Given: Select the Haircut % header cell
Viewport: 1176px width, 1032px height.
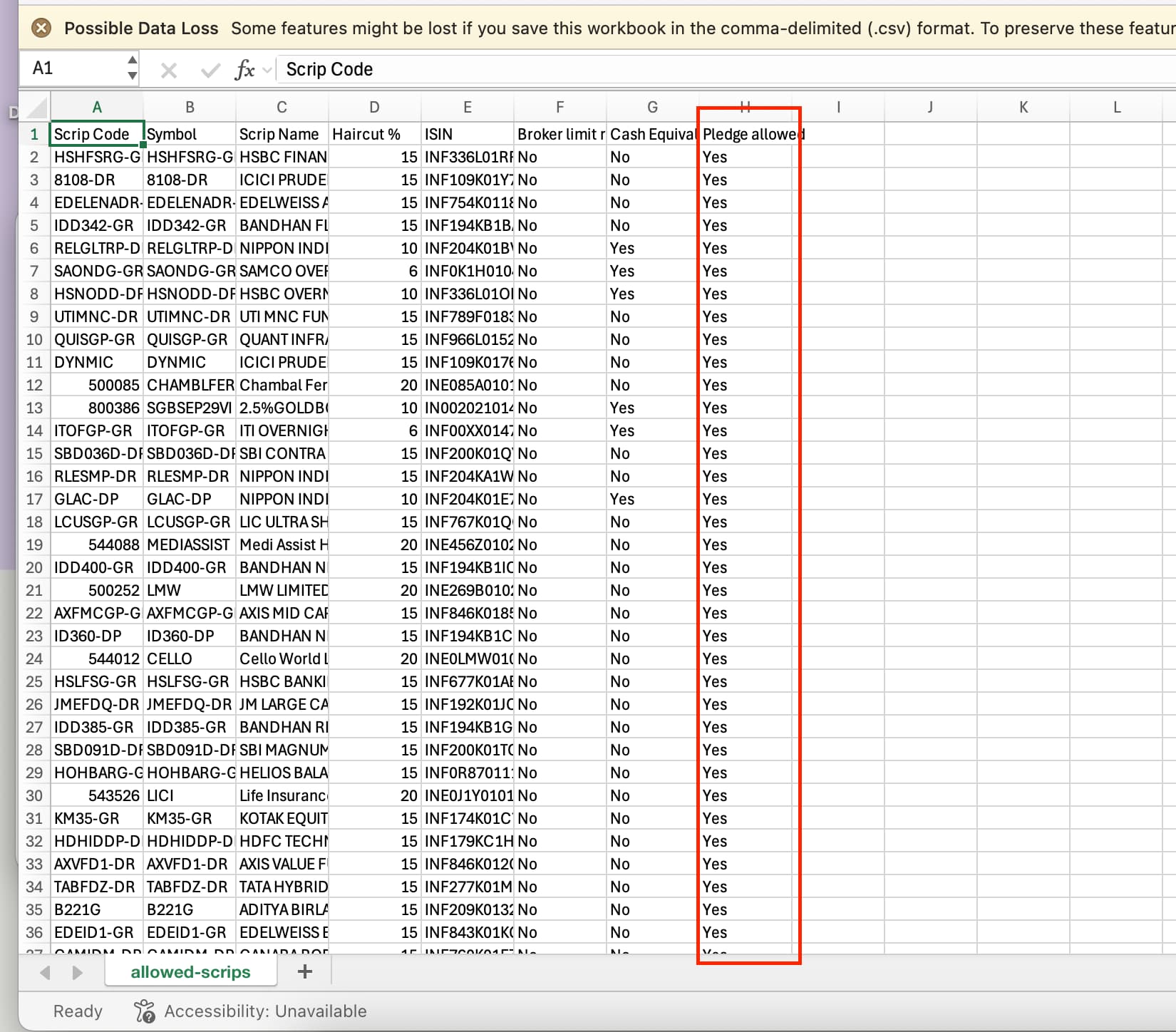Looking at the screenshot, I should (375, 134).
